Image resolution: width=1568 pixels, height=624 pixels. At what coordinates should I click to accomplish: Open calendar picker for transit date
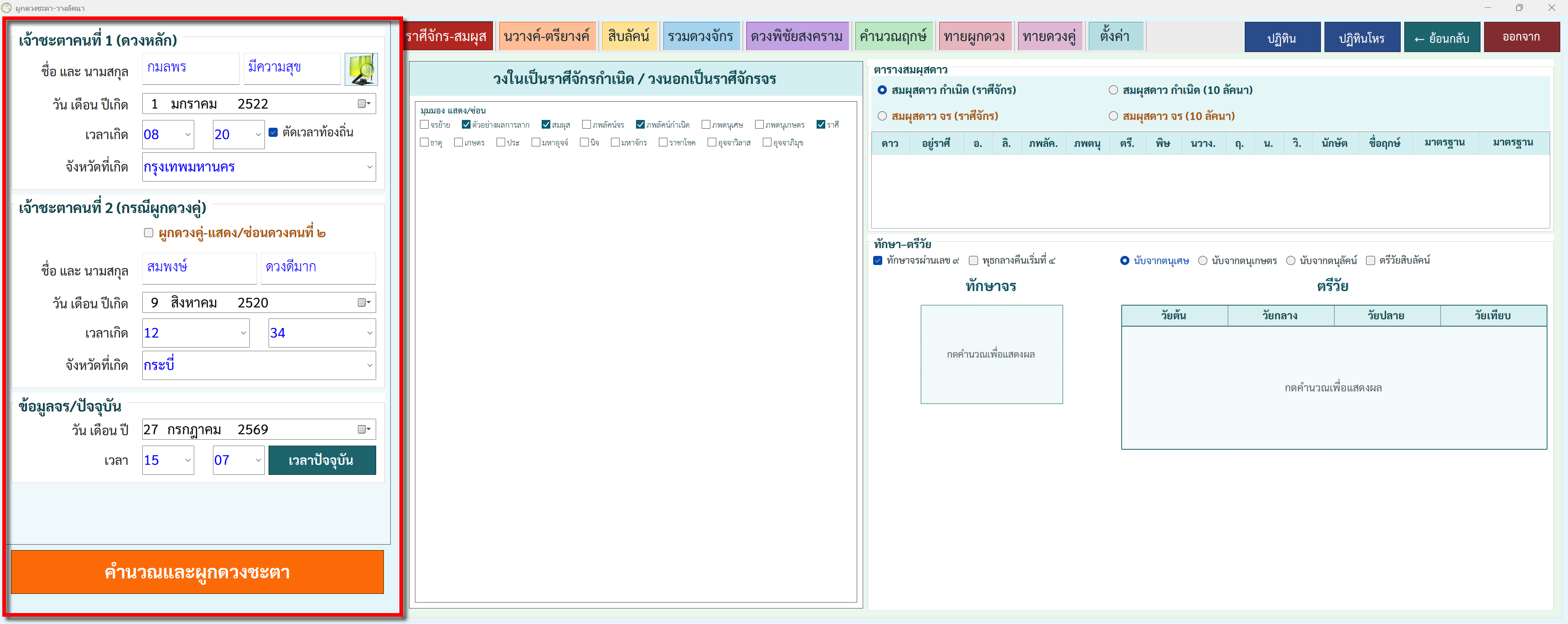pyautogui.click(x=364, y=429)
